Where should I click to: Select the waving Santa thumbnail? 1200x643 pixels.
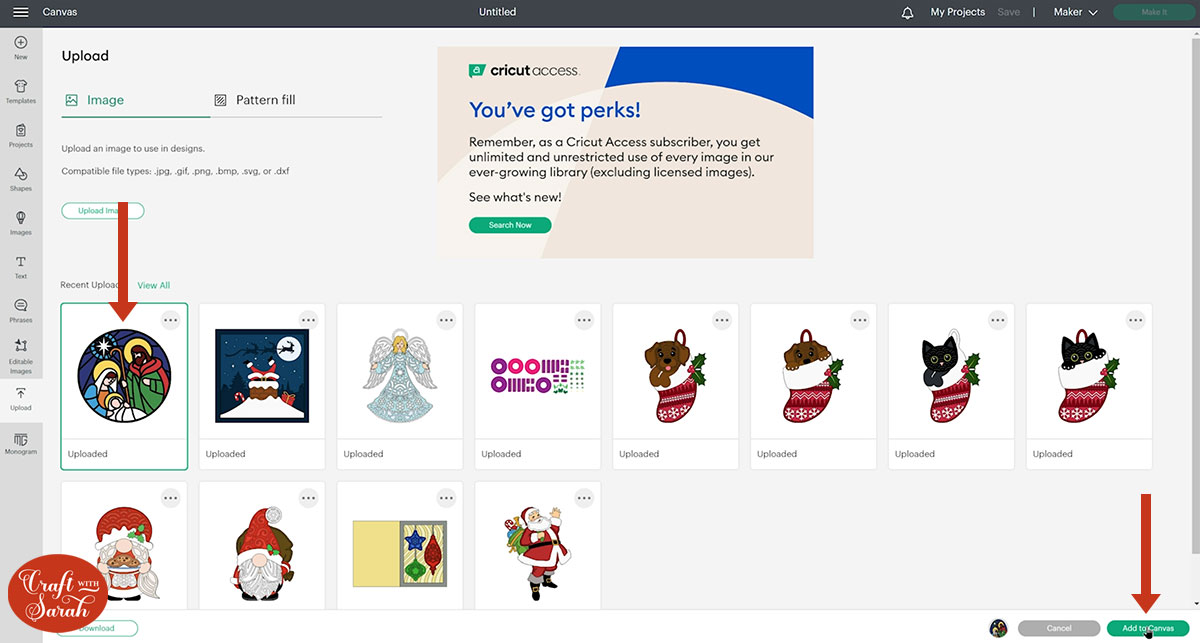pyautogui.click(x=538, y=552)
